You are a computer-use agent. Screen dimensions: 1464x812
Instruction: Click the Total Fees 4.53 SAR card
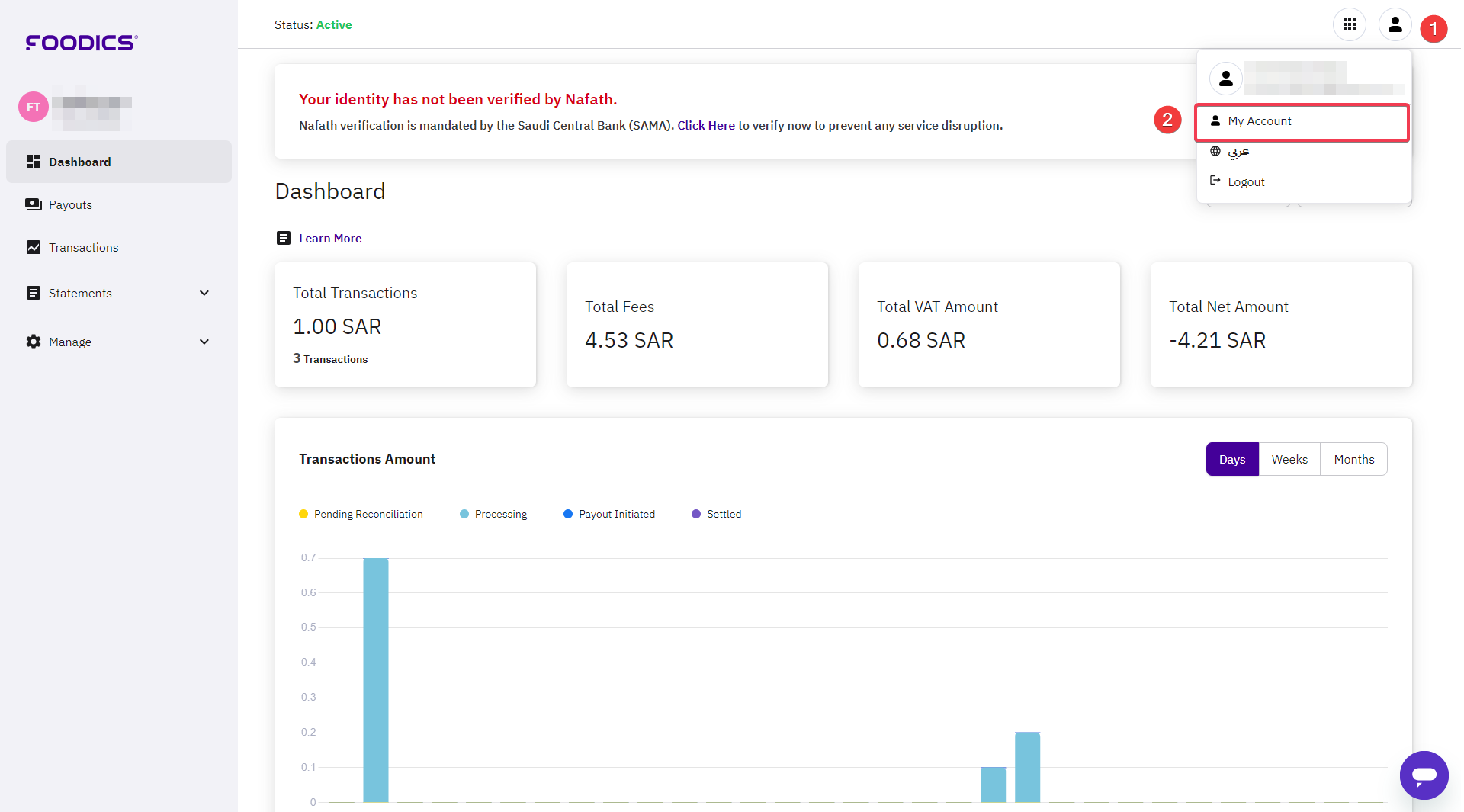[x=697, y=325]
